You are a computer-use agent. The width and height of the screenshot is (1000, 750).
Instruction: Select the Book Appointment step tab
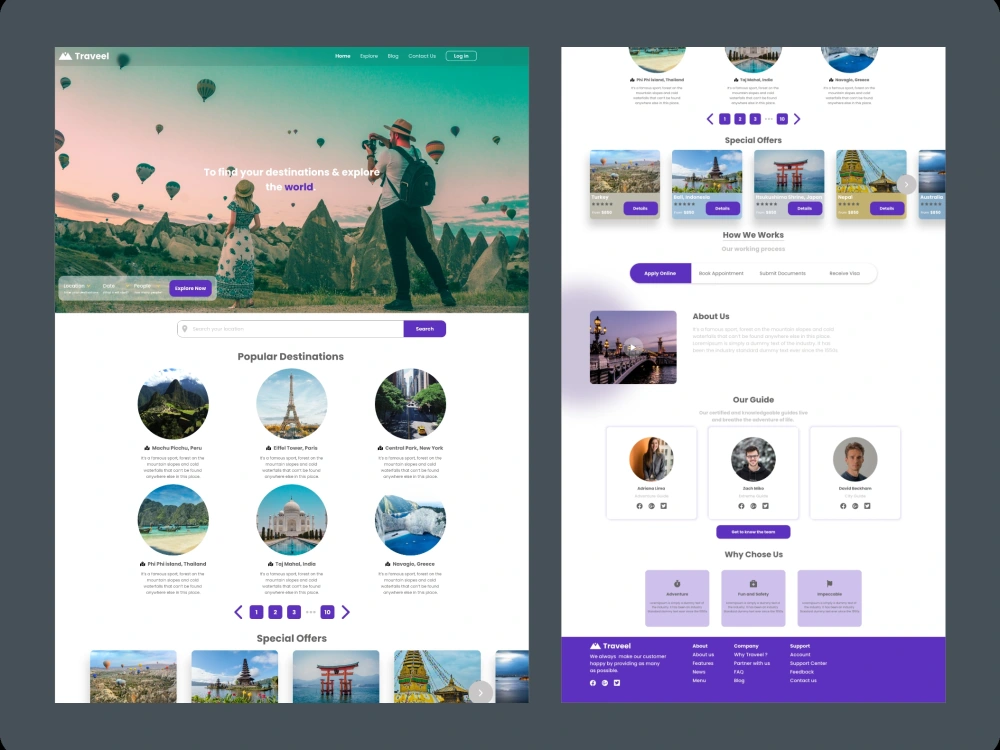click(721, 273)
